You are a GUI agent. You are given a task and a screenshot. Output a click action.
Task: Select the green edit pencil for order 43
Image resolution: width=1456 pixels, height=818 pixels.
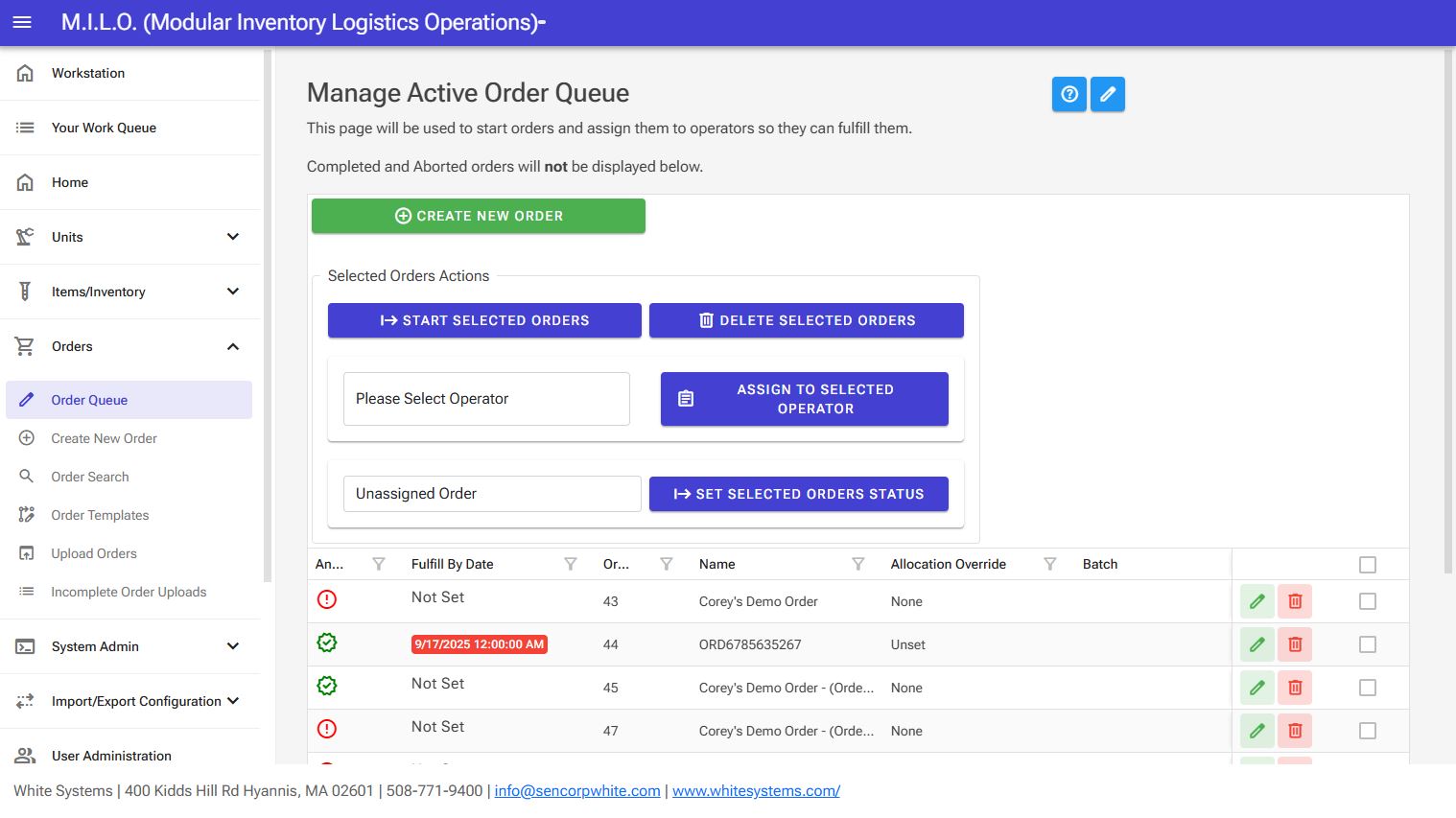[1256, 601]
